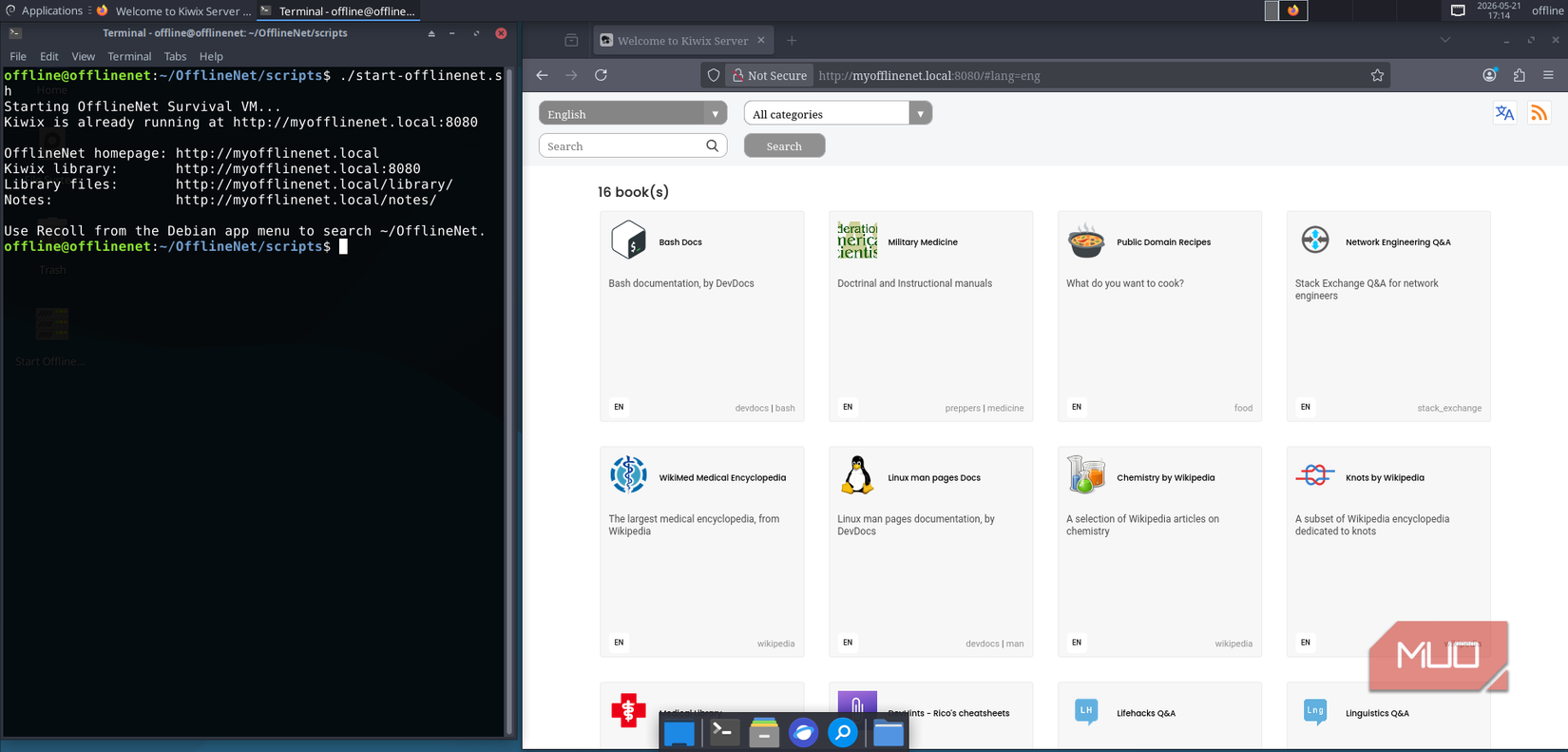Click the RSS feed icon
Screen dimensions: 1568x752
click(1539, 113)
